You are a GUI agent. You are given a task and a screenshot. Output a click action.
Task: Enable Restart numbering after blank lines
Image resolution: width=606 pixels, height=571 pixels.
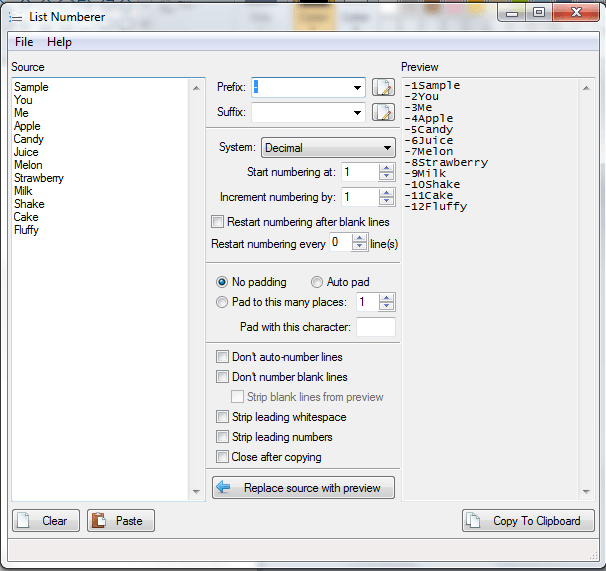218,222
